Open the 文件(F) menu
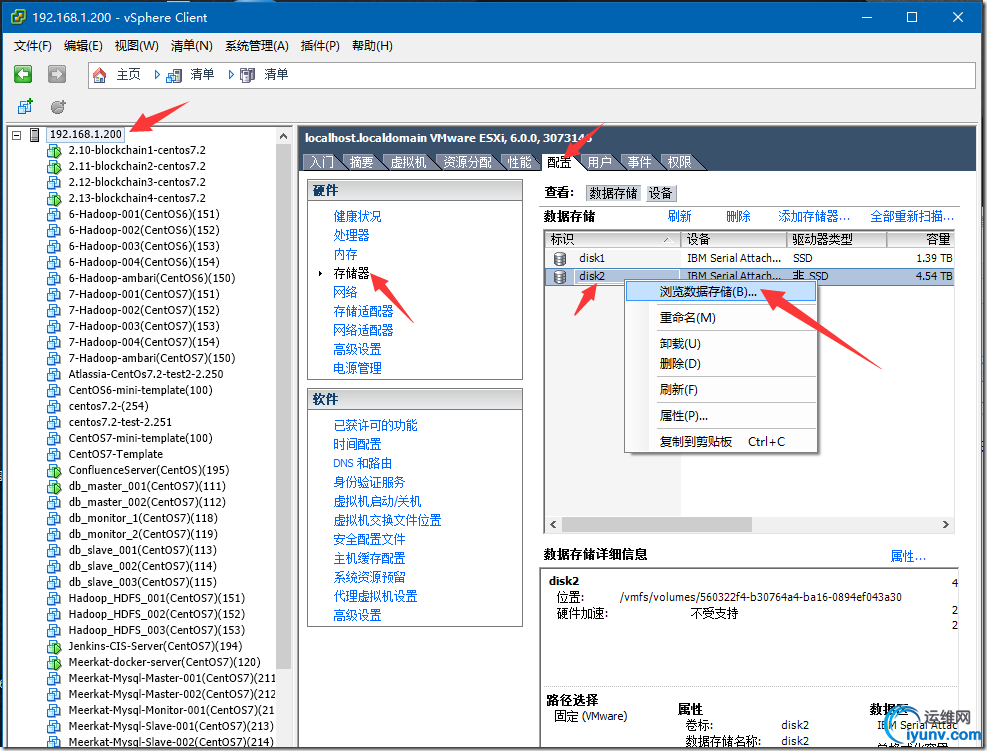The height and width of the screenshot is (751, 987). pos(33,46)
